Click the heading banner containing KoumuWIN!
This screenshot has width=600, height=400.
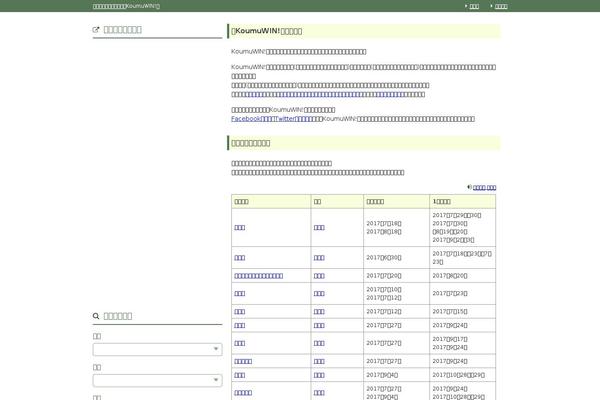(x=364, y=31)
